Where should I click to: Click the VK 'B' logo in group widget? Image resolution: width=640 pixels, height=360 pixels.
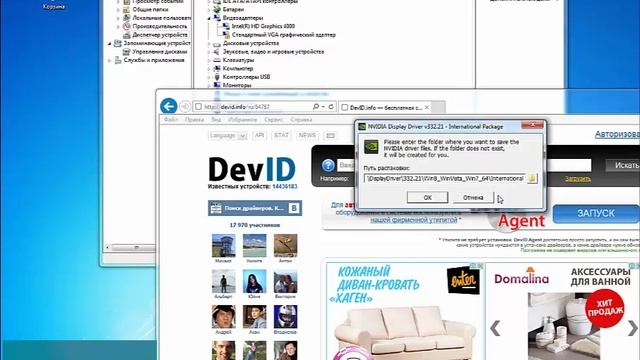point(293,208)
